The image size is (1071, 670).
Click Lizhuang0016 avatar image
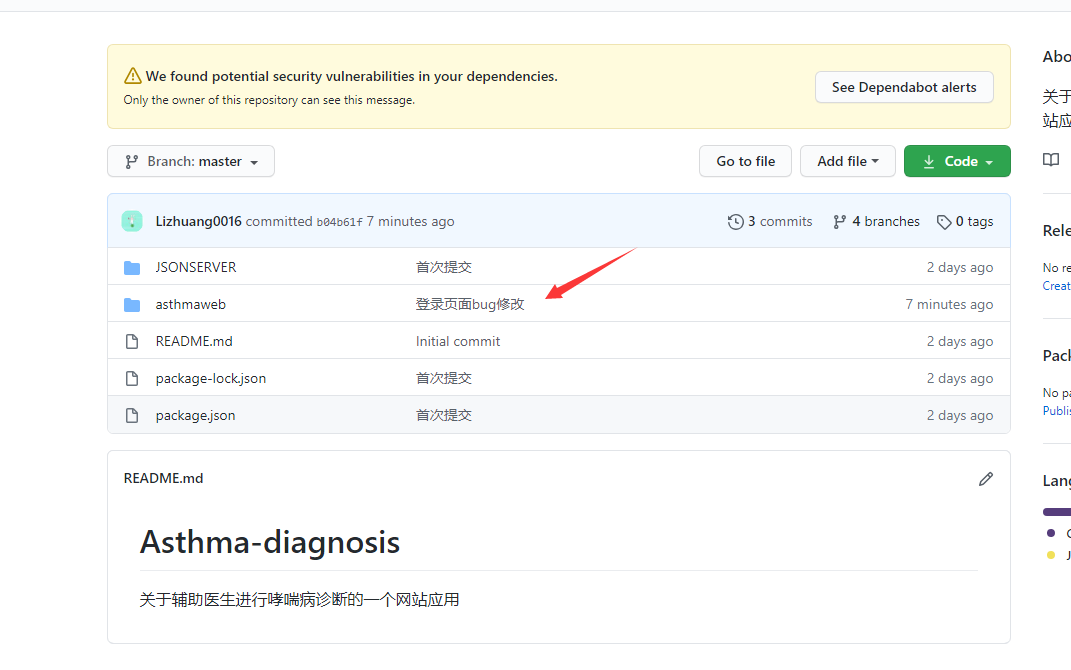coord(132,221)
